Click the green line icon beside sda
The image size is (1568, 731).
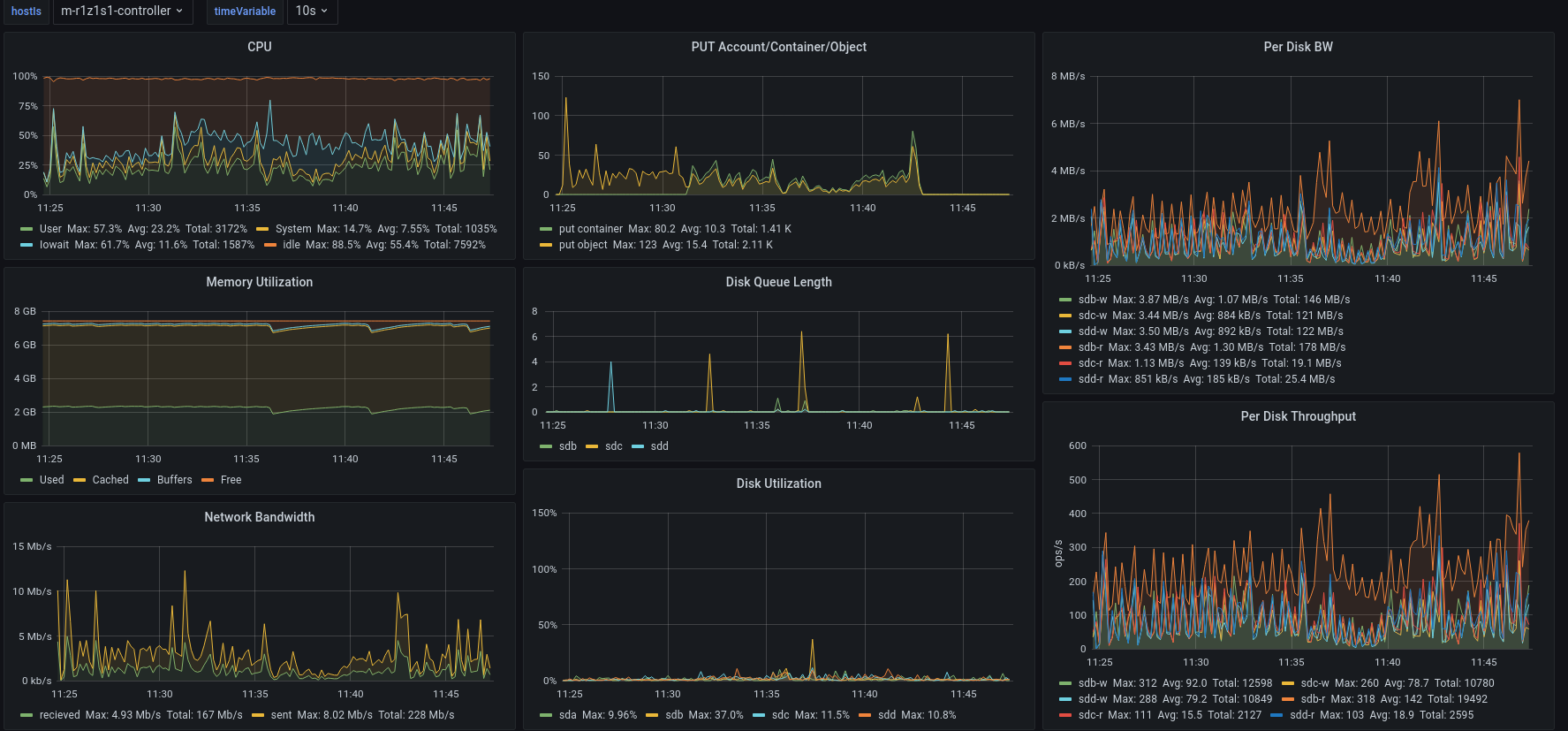pyautogui.click(x=546, y=715)
